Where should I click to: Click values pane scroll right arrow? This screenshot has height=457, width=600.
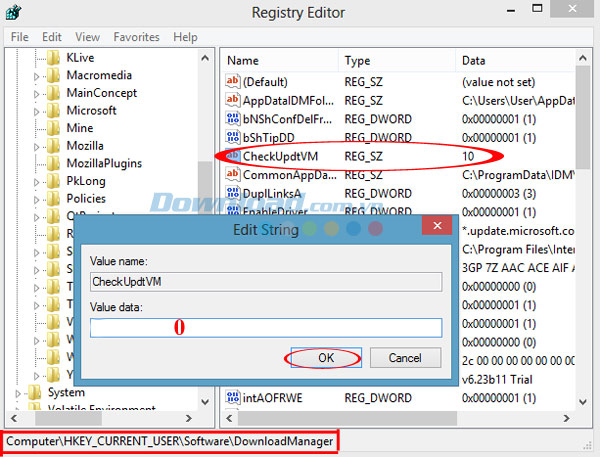pyautogui.click(x=566, y=418)
